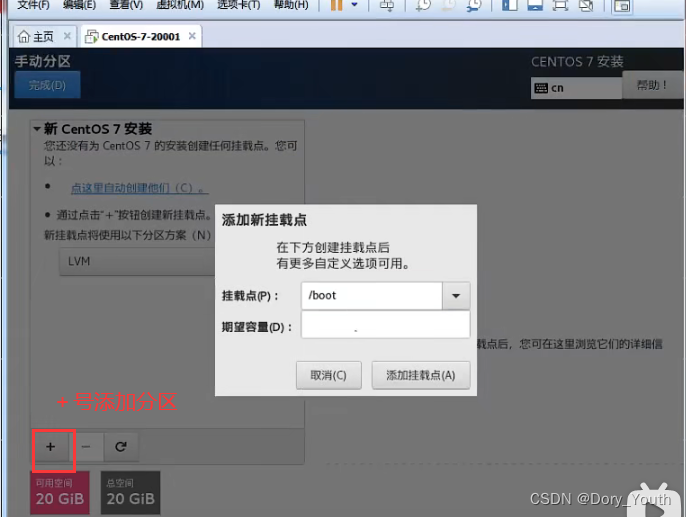Switch to Unity mode
Viewport: 686px width, 517px height.
click(x=586, y=5)
